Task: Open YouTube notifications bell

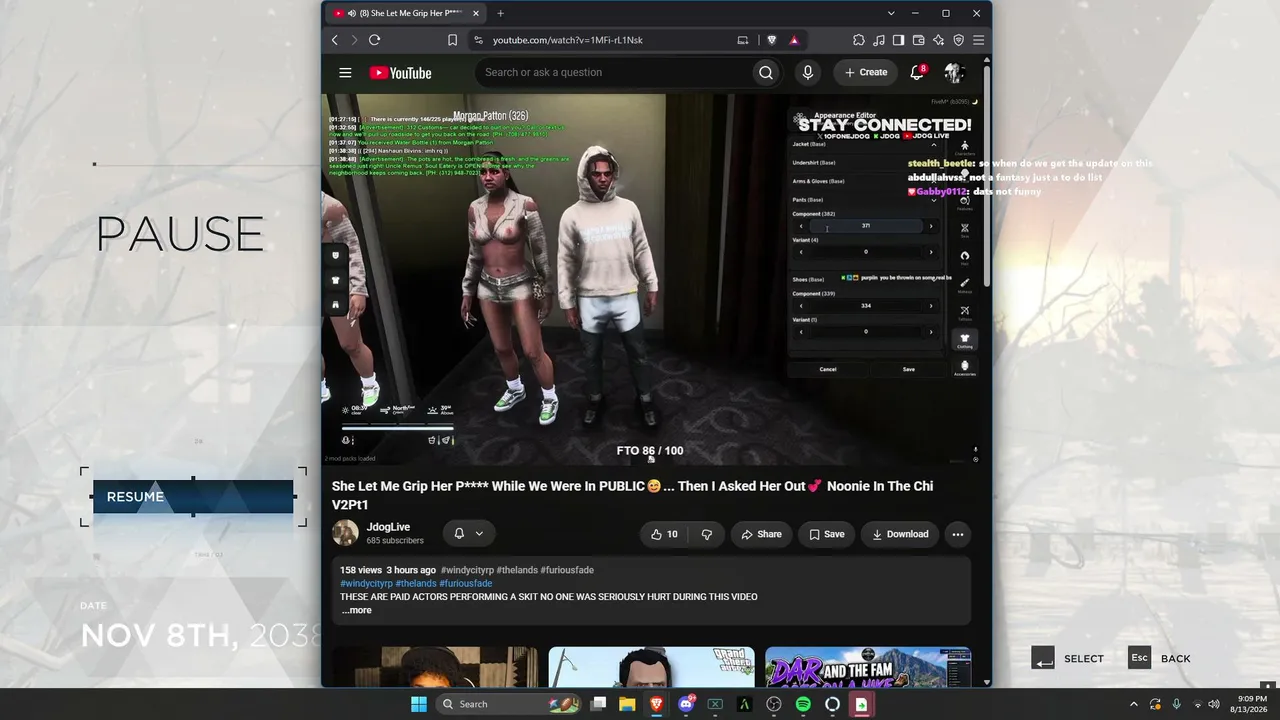Action: (917, 72)
